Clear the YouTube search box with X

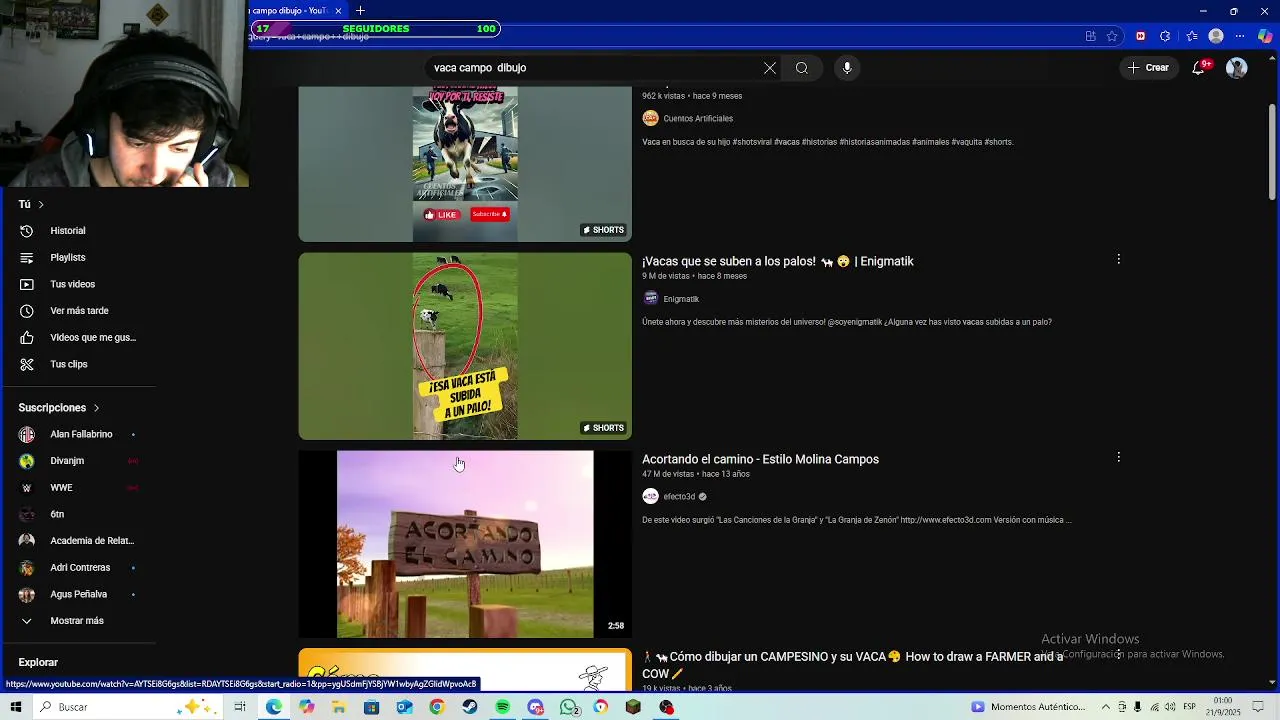(769, 68)
